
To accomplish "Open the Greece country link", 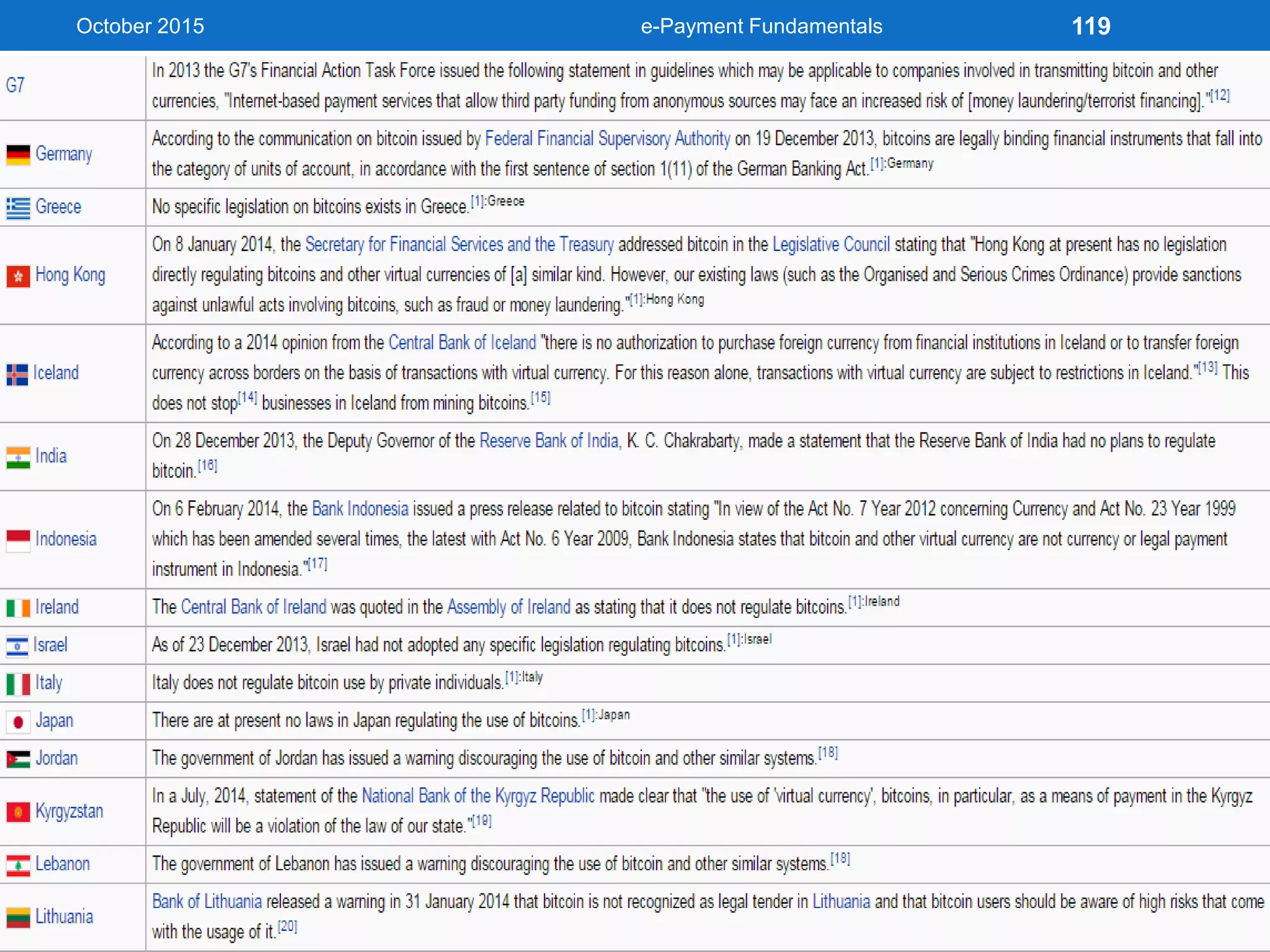I will click(x=58, y=206).
